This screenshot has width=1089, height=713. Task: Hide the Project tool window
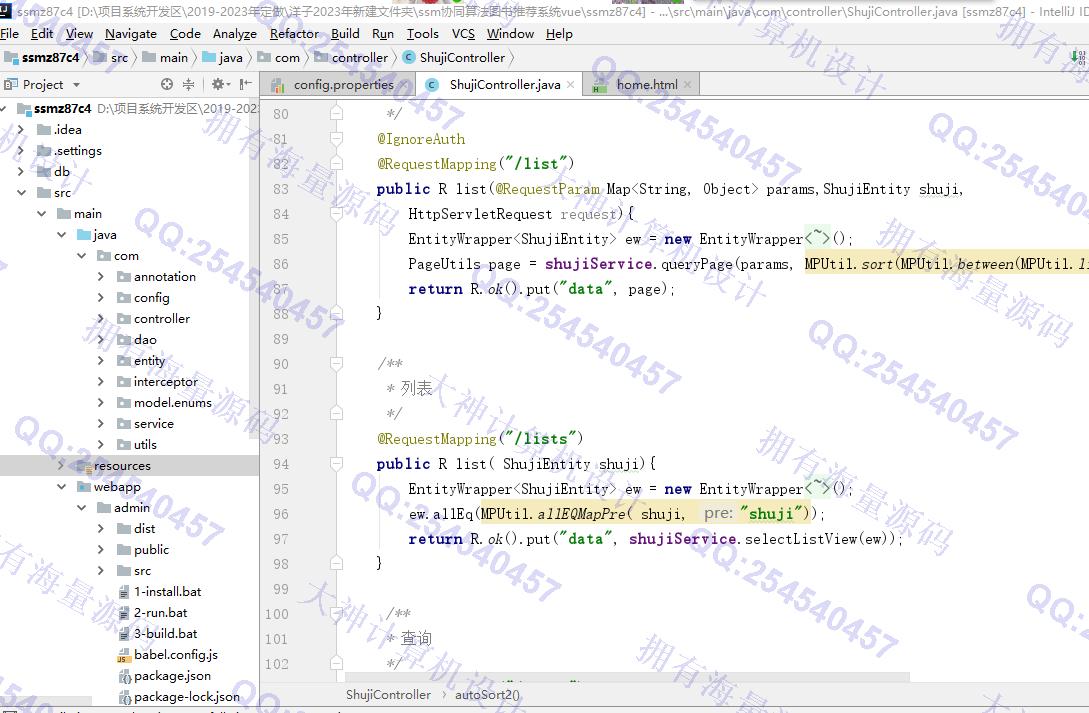click(x=245, y=84)
